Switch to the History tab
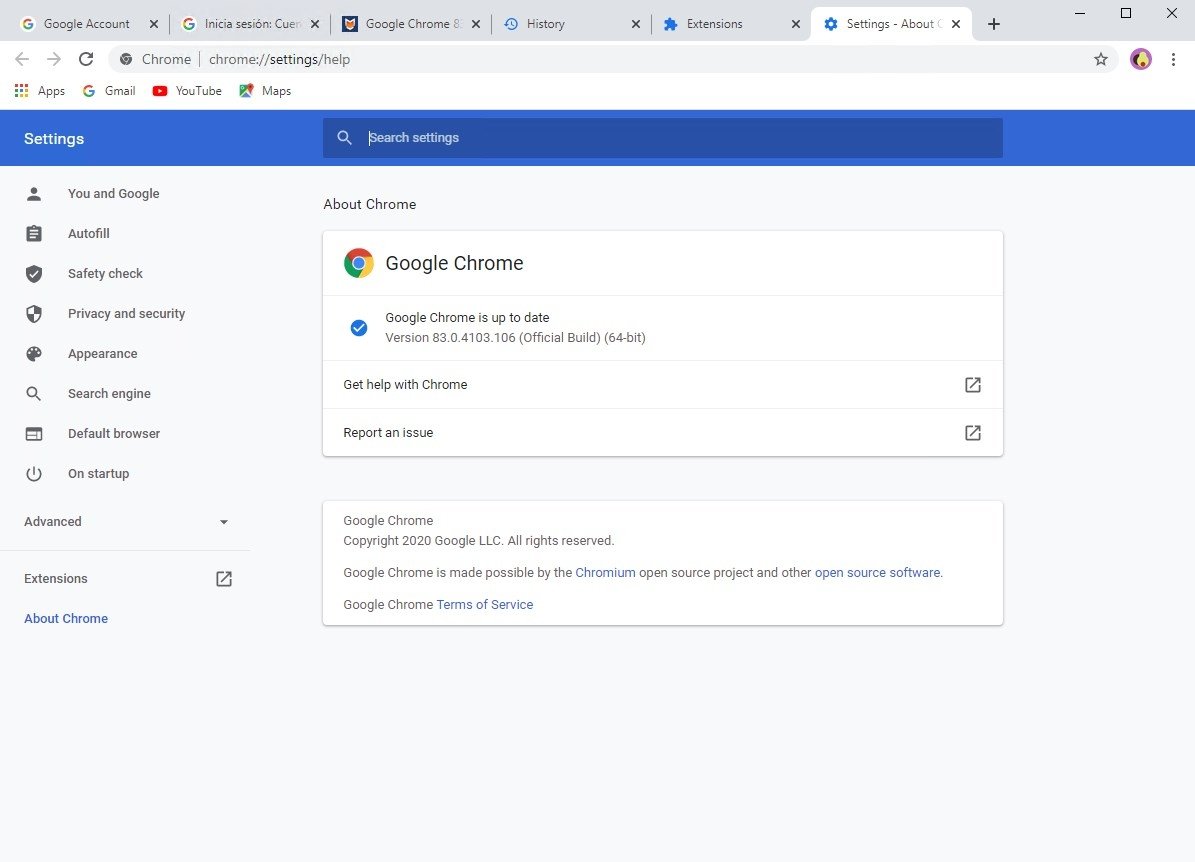The height and width of the screenshot is (862, 1195). pyautogui.click(x=572, y=24)
